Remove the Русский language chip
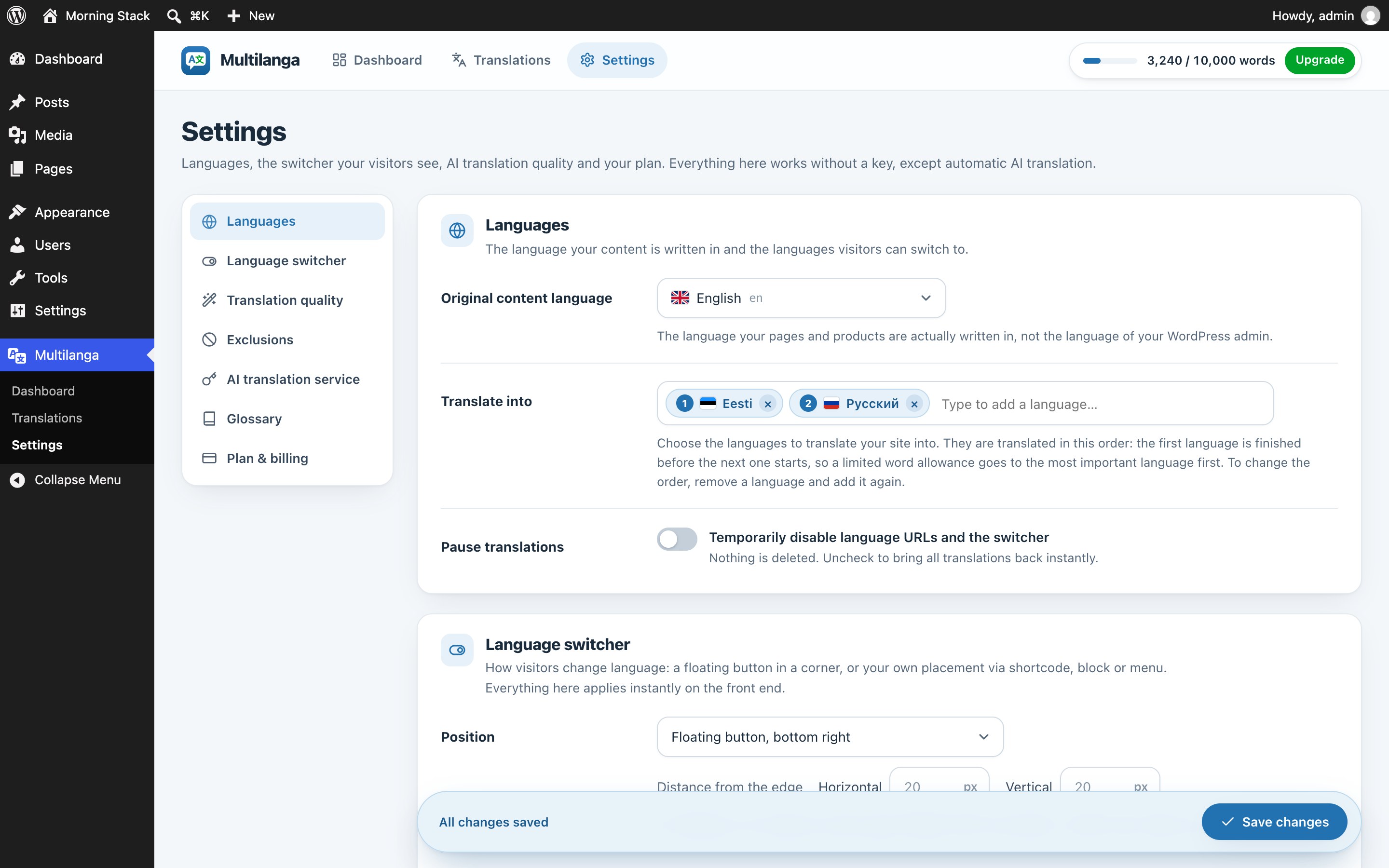 point(914,404)
